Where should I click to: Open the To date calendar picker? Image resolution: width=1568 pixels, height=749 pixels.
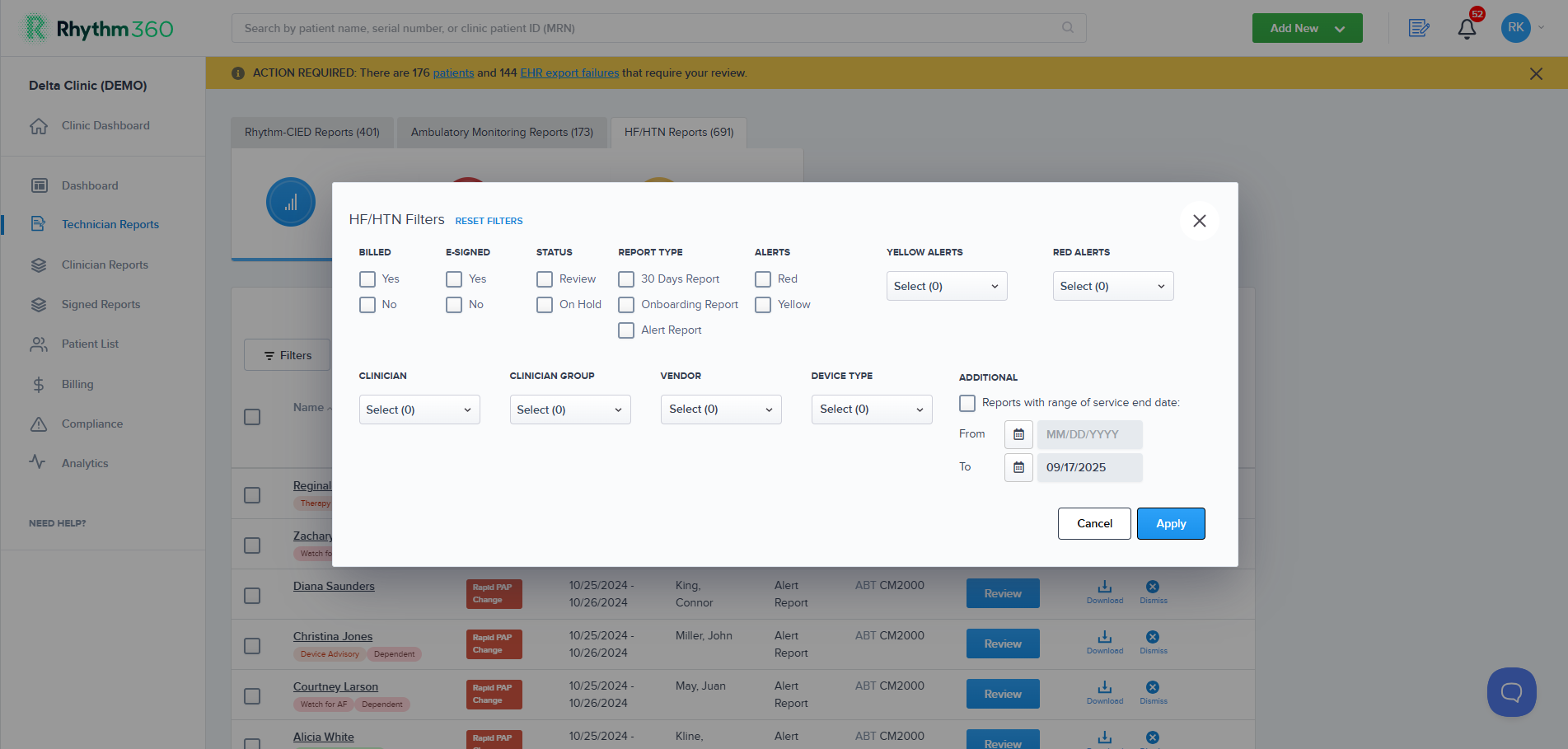point(1018,467)
